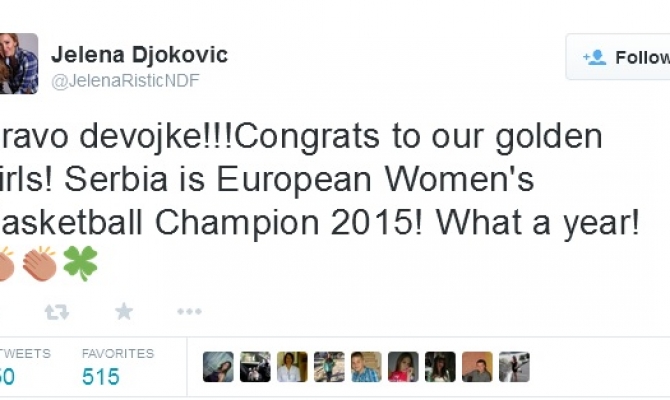View the 515 favorites list
Image resolution: width=670 pixels, height=400 pixels.
[101, 376]
